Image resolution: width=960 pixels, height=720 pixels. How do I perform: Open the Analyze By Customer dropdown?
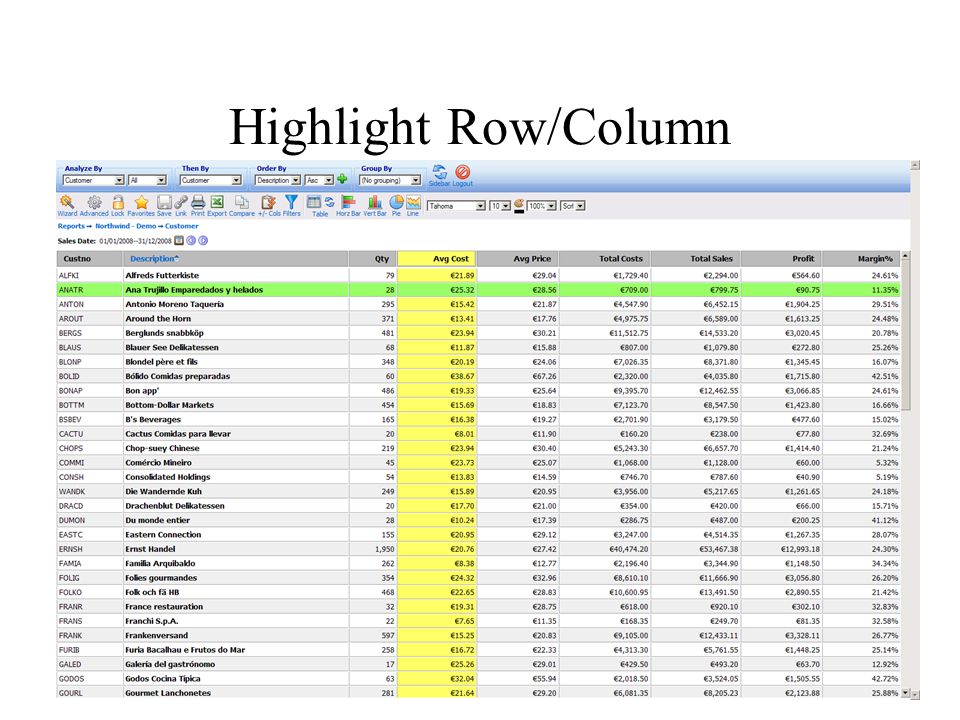click(94, 180)
